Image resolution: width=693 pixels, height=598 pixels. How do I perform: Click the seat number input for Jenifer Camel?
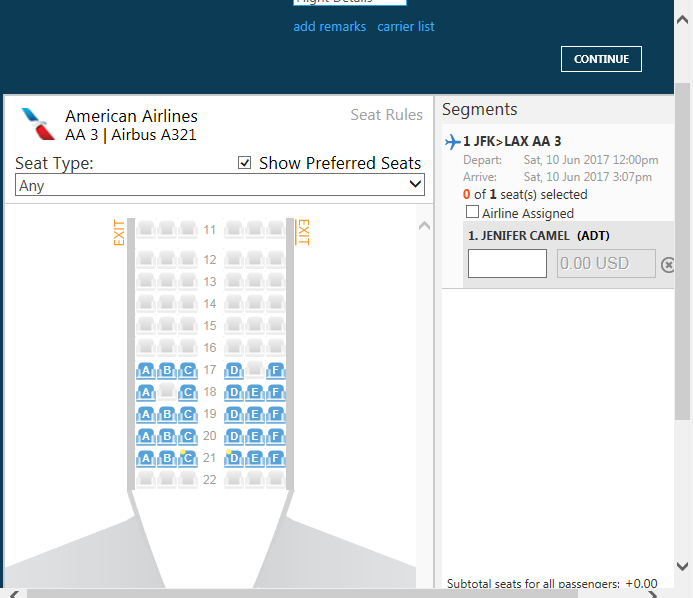(x=507, y=264)
